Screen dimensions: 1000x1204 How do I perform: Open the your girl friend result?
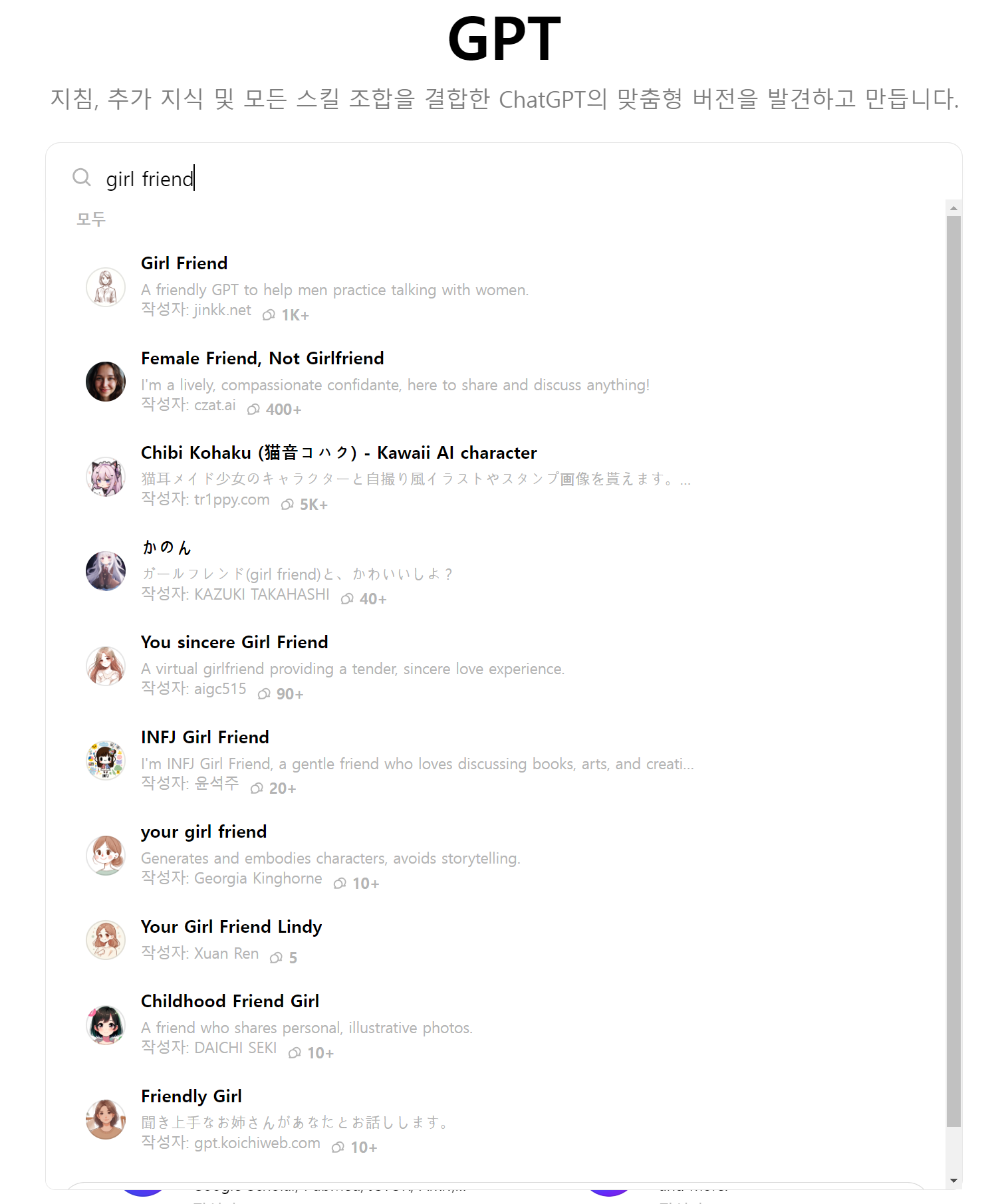(496, 856)
